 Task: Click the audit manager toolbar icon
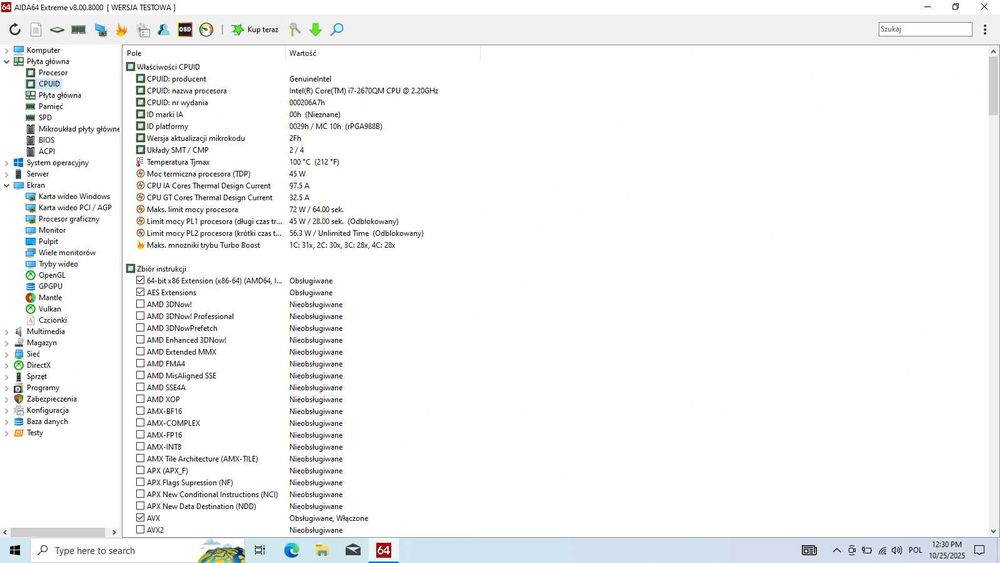pyautogui.click(x=143, y=29)
